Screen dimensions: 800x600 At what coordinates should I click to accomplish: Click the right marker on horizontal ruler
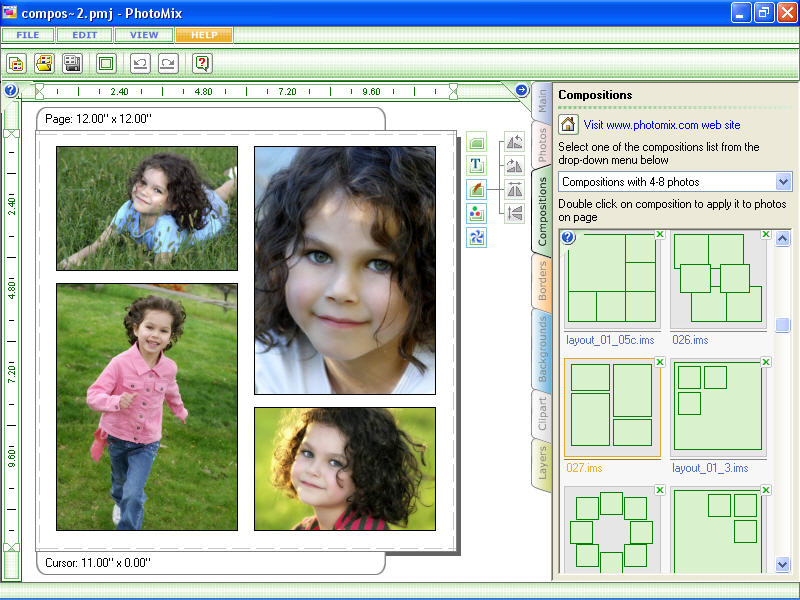point(453,91)
